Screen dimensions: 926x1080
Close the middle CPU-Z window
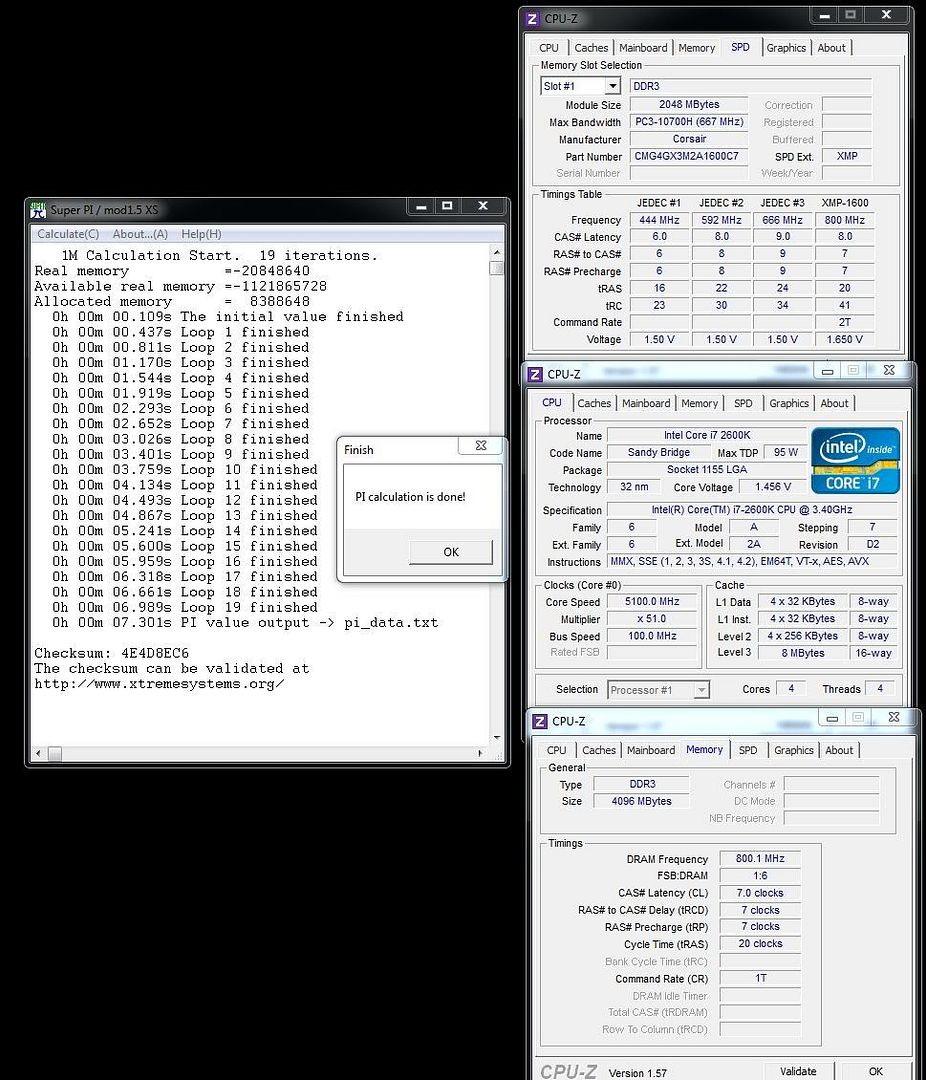(889, 371)
